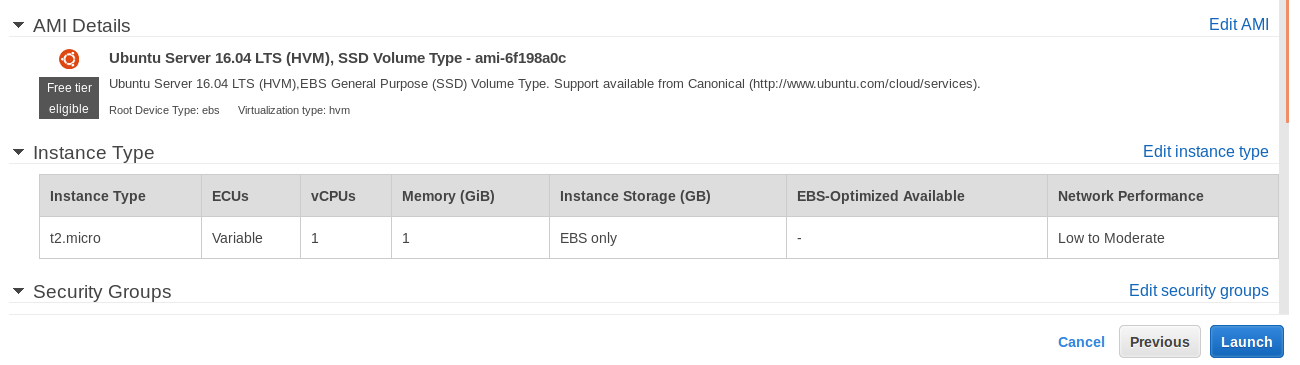The image size is (1300, 365).
Task: Open the Edit AMI link
Action: (1239, 24)
